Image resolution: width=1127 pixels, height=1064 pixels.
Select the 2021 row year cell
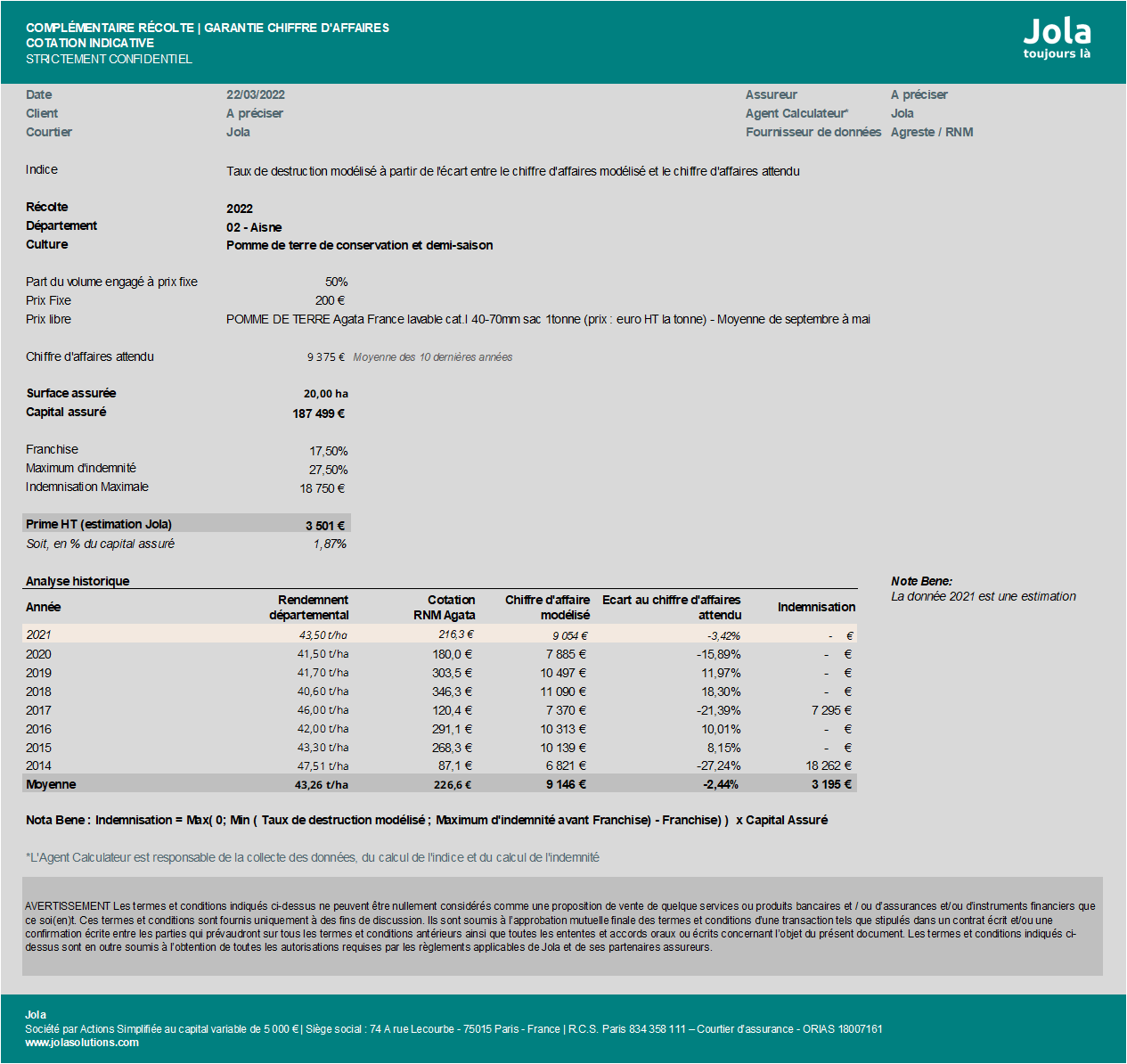38,634
